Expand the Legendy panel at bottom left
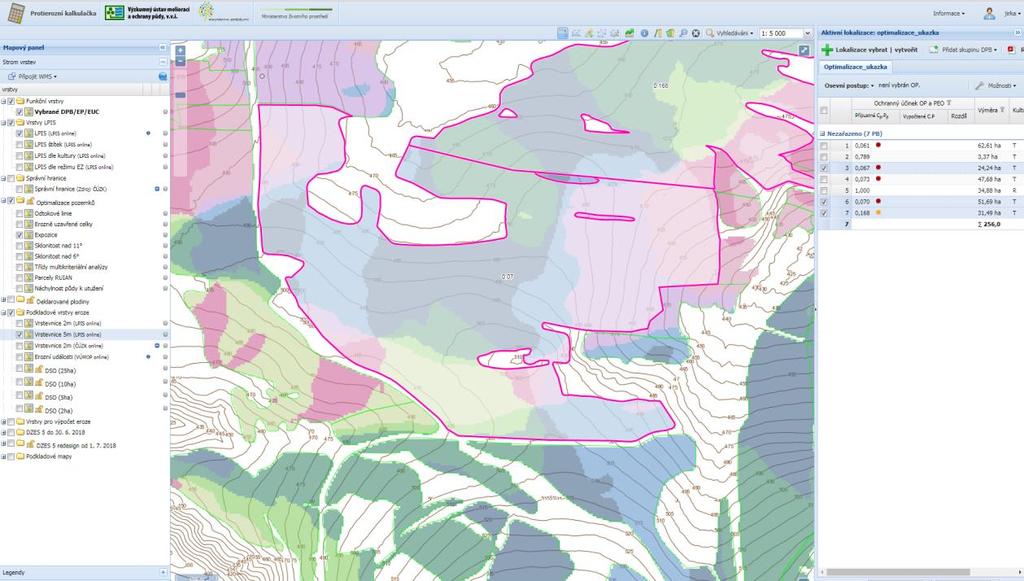This screenshot has height=581, width=1024. 163,572
